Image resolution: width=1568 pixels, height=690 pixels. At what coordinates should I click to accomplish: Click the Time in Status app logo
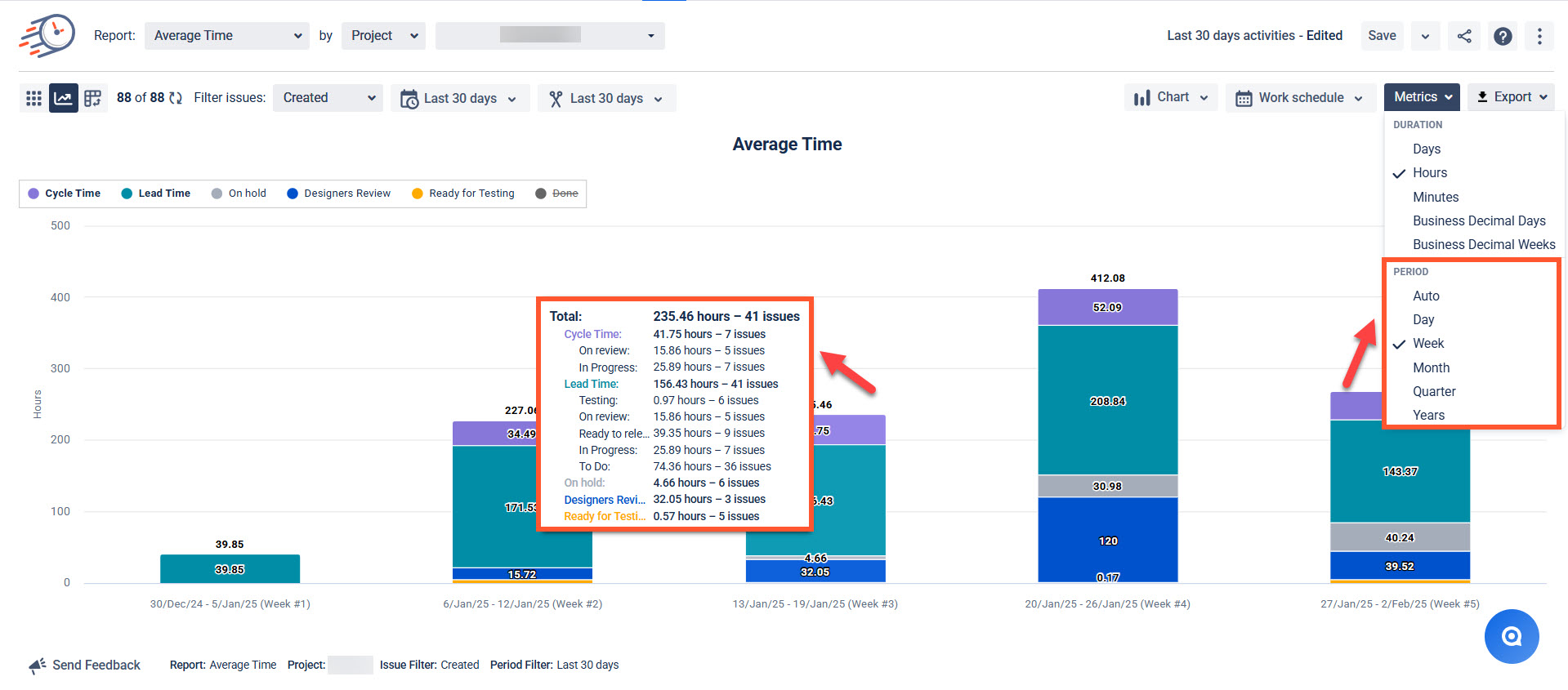coord(47,35)
